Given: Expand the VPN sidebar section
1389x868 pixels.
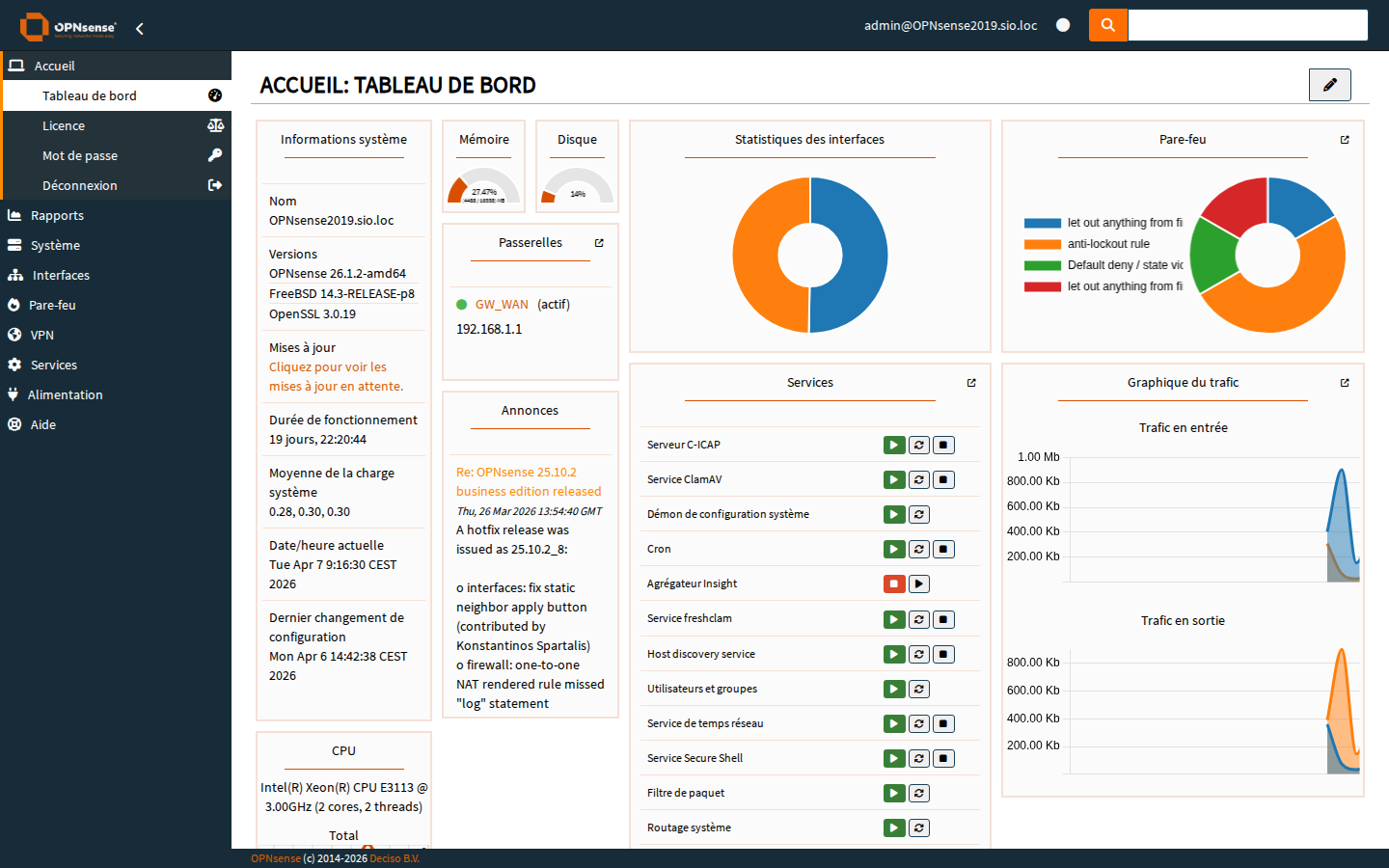Looking at the screenshot, I should click(116, 335).
